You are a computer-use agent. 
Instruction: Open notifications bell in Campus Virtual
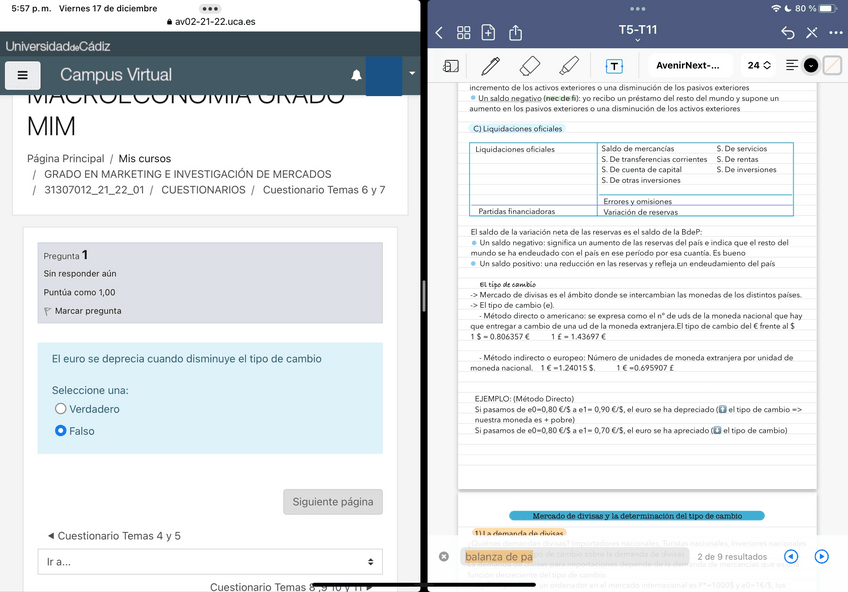[356, 75]
